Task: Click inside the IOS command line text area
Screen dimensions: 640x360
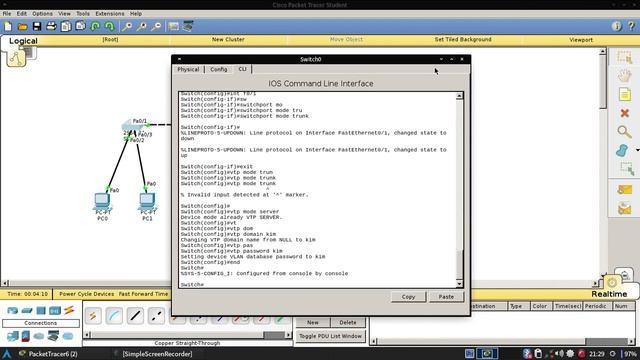Action: (x=317, y=189)
